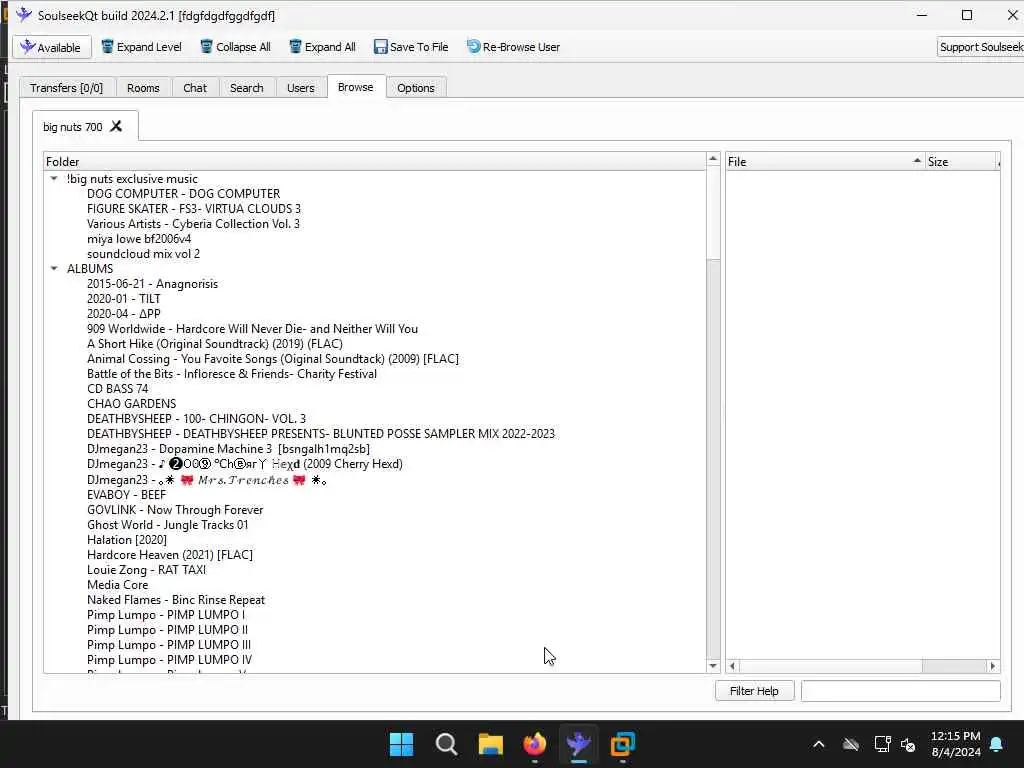Screen dimensions: 1024x768
Task: Select EVABOY - BEEF folder
Action: (x=127, y=495)
